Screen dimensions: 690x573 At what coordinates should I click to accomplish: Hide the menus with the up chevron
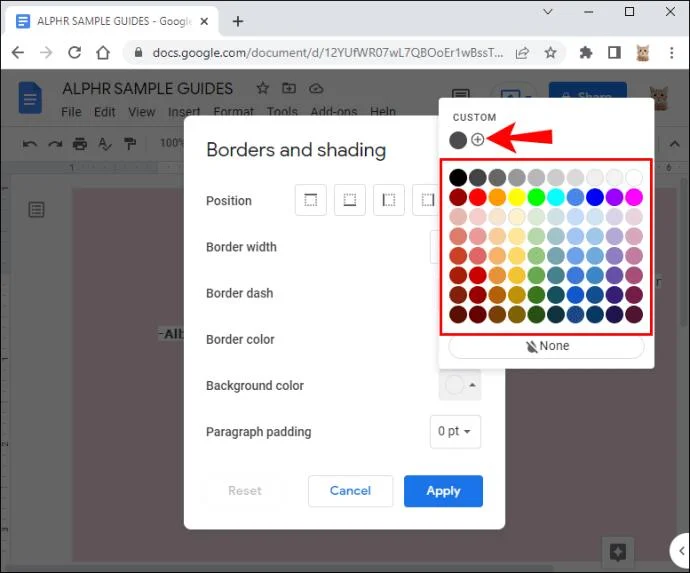pos(675,144)
